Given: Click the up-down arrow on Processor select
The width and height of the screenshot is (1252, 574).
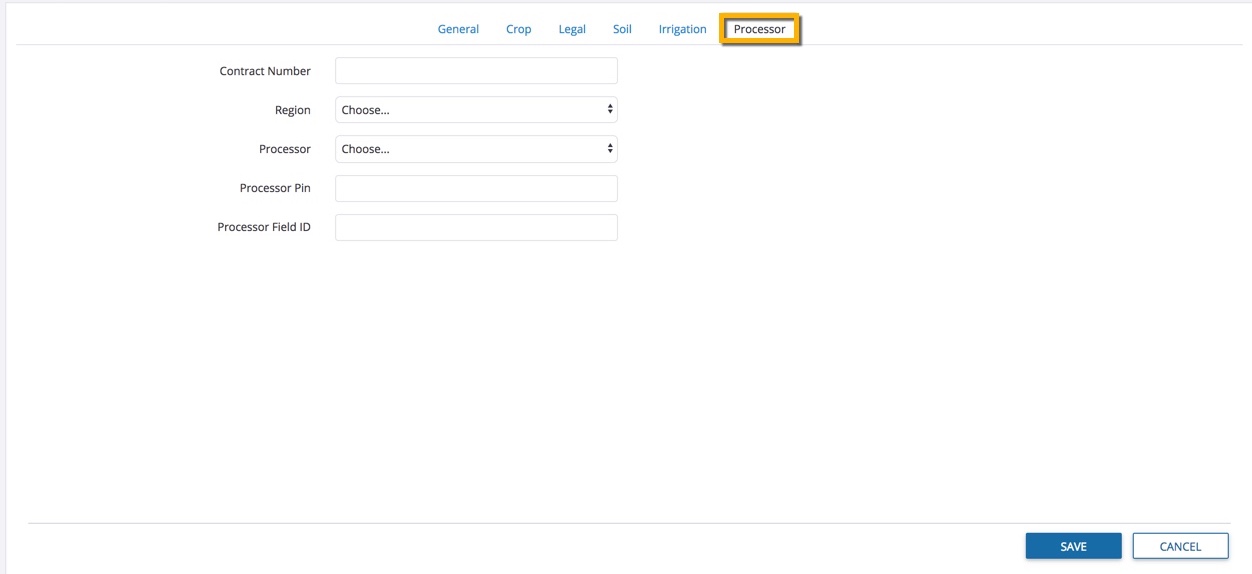Looking at the screenshot, I should point(610,149).
